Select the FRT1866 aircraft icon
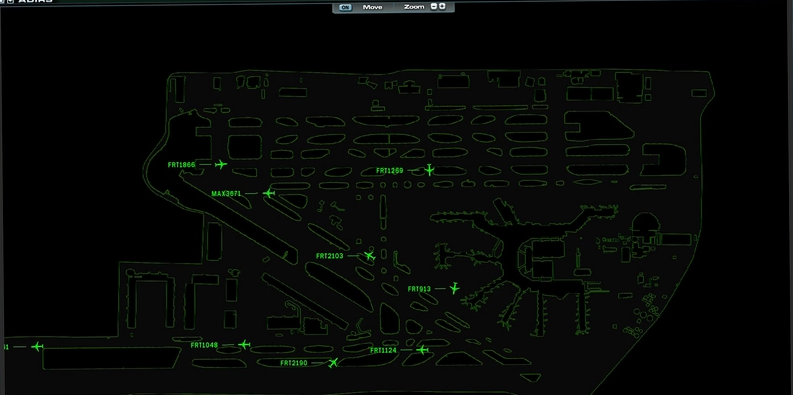 click(x=221, y=164)
